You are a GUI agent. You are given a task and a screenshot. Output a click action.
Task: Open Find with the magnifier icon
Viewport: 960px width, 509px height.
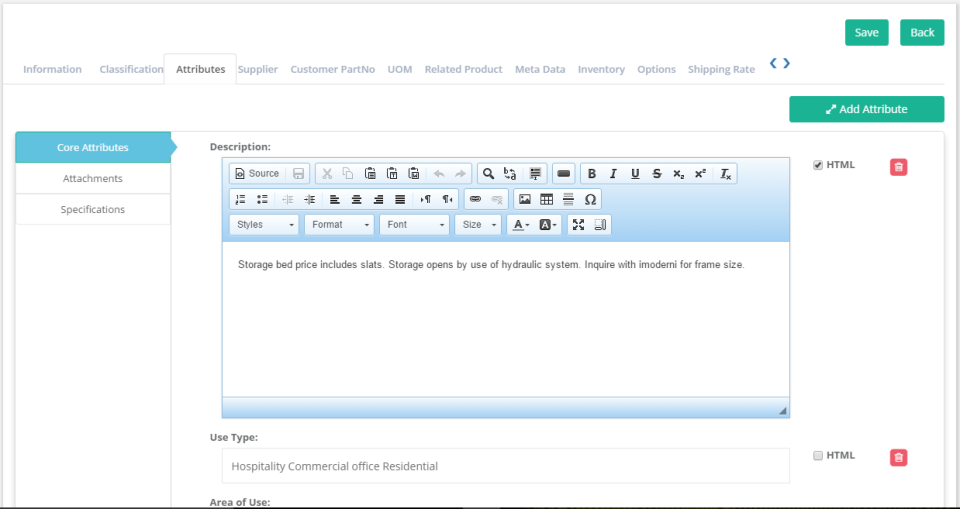click(488, 173)
